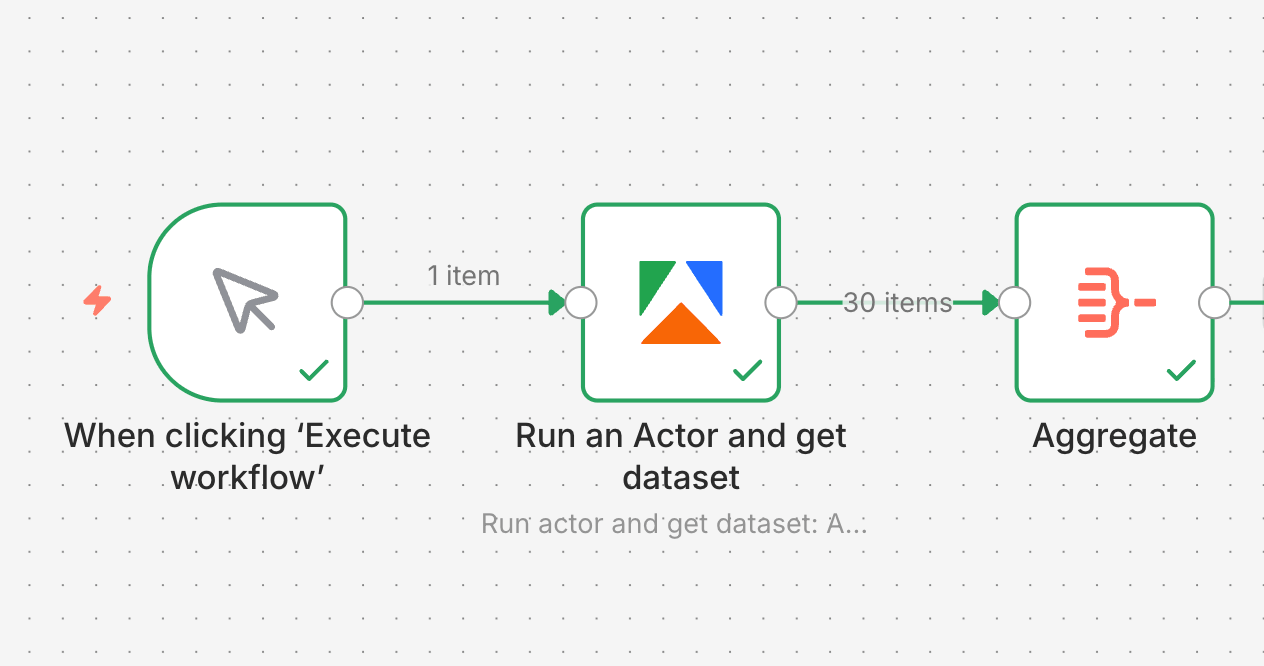This screenshot has height=666, width=1264.
Task: Select the Aggregate node by its title
Action: [1113, 436]
